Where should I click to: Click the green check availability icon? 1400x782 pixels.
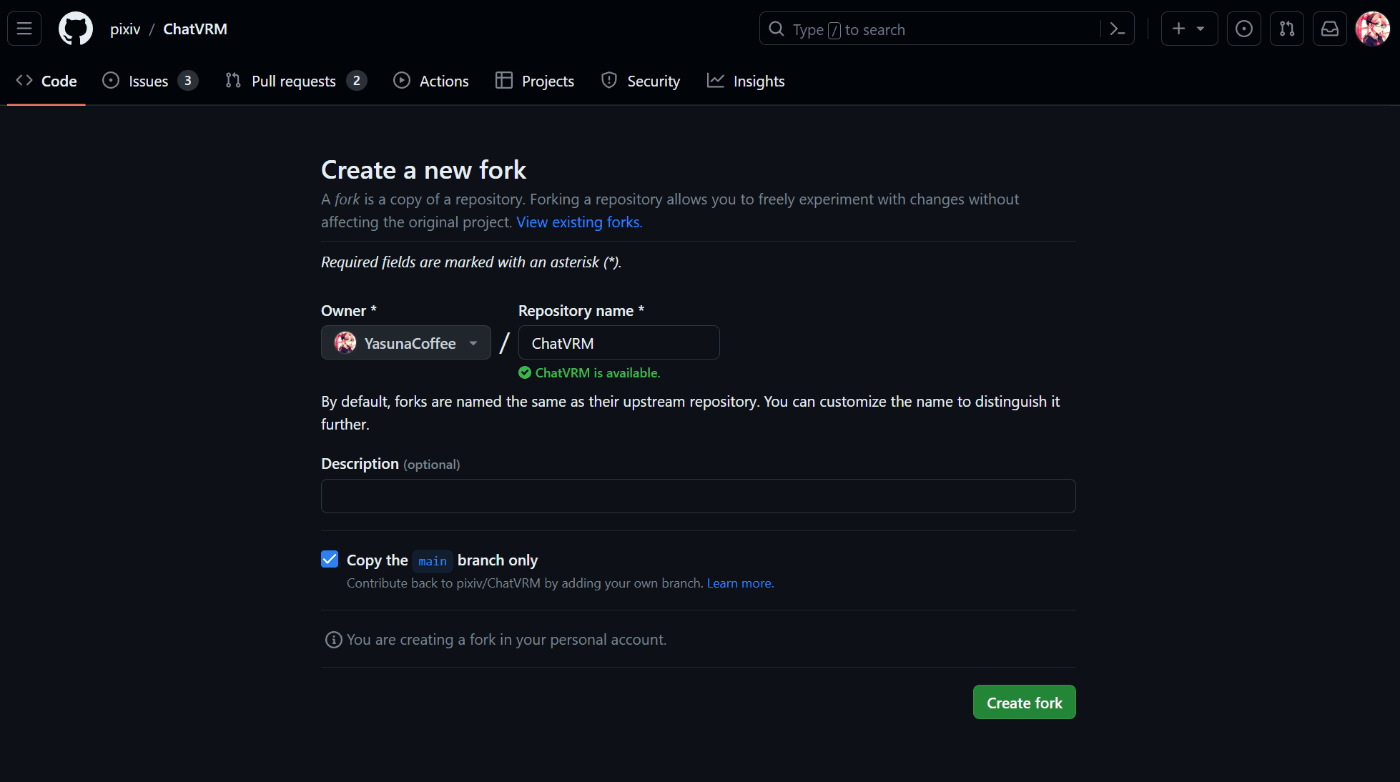click(525, 373)
